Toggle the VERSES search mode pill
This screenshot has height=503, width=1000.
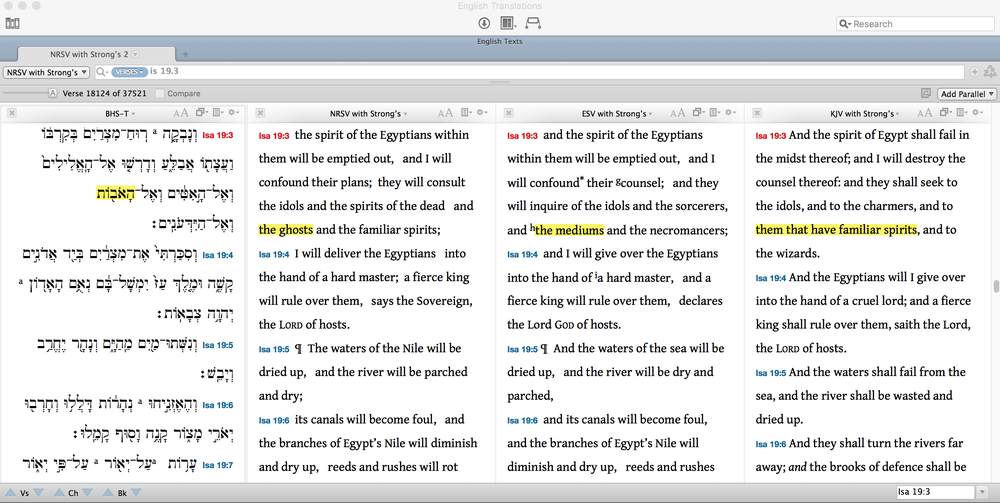[x=128, y=72]
